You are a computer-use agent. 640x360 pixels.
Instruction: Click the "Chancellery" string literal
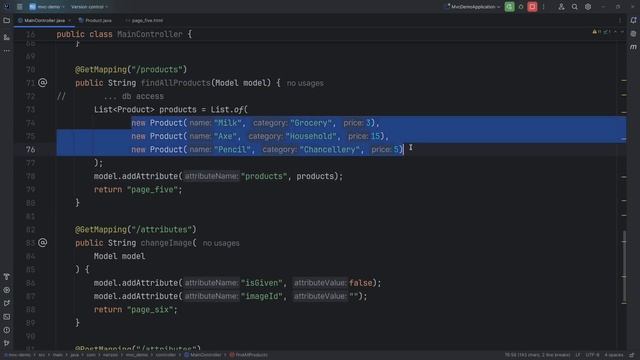[329, 150]
